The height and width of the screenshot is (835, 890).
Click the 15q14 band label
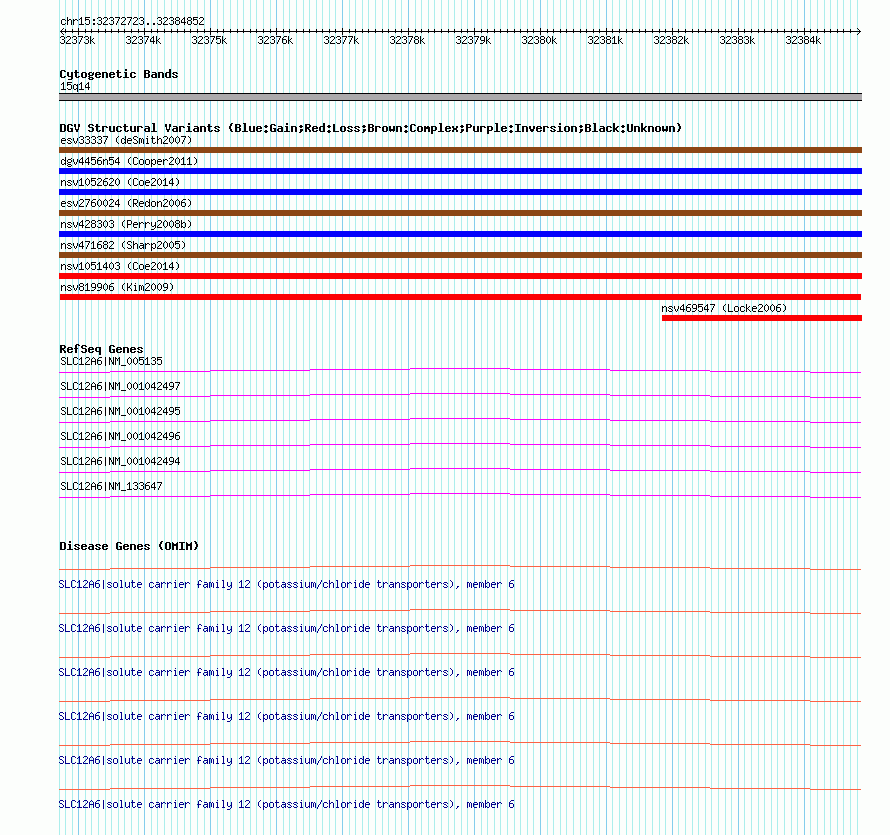75,86
